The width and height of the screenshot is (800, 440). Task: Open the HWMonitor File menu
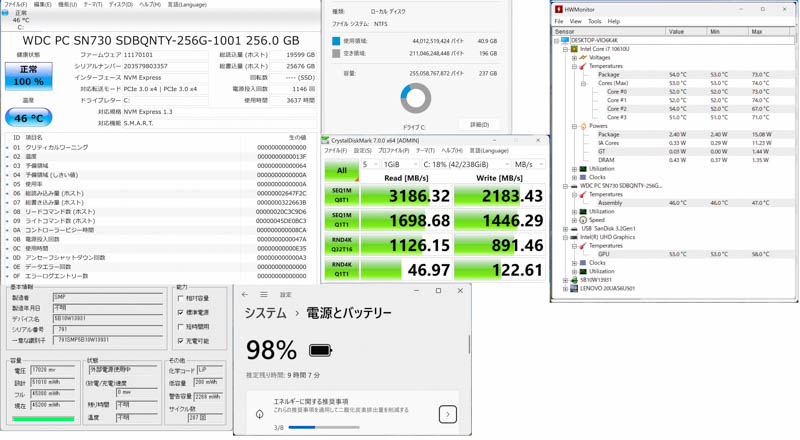point(559,21)
